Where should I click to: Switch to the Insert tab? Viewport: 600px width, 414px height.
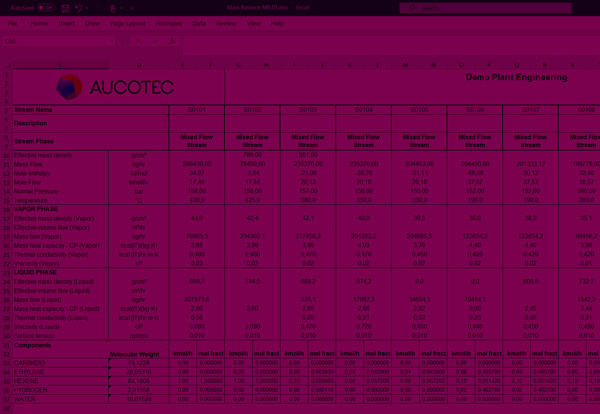tap(66, 23)
